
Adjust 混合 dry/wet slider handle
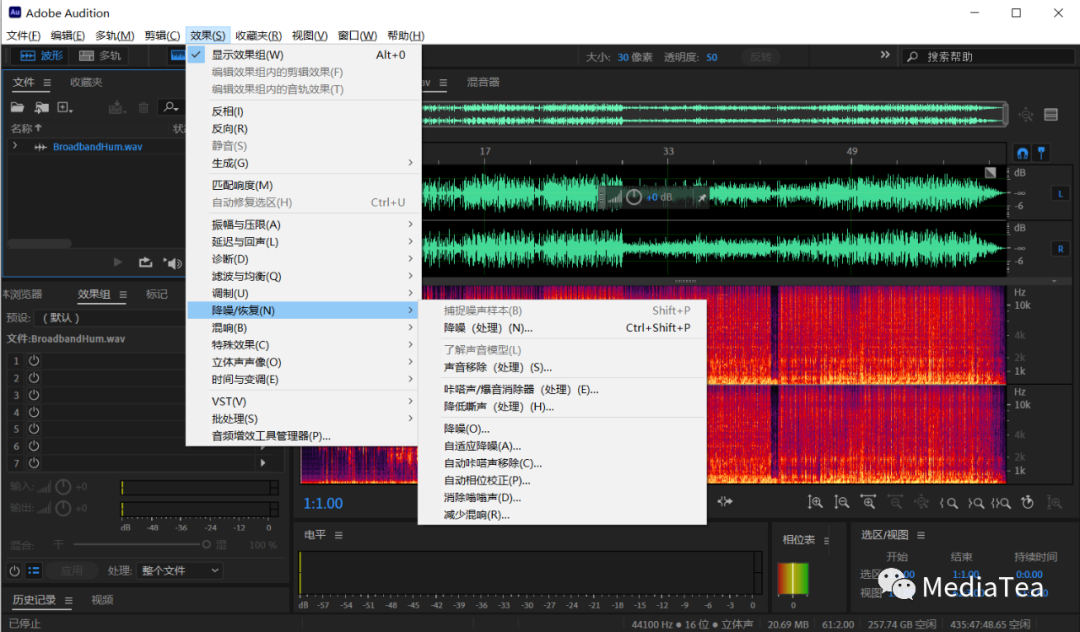[206, 545]
